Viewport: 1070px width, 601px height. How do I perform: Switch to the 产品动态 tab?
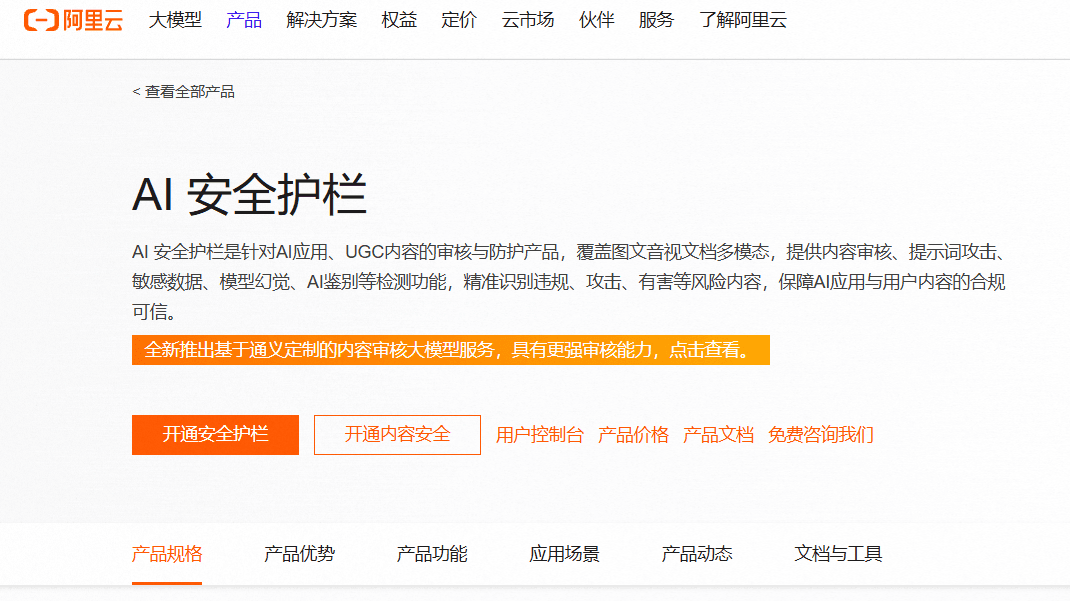[x=696, y=554]
